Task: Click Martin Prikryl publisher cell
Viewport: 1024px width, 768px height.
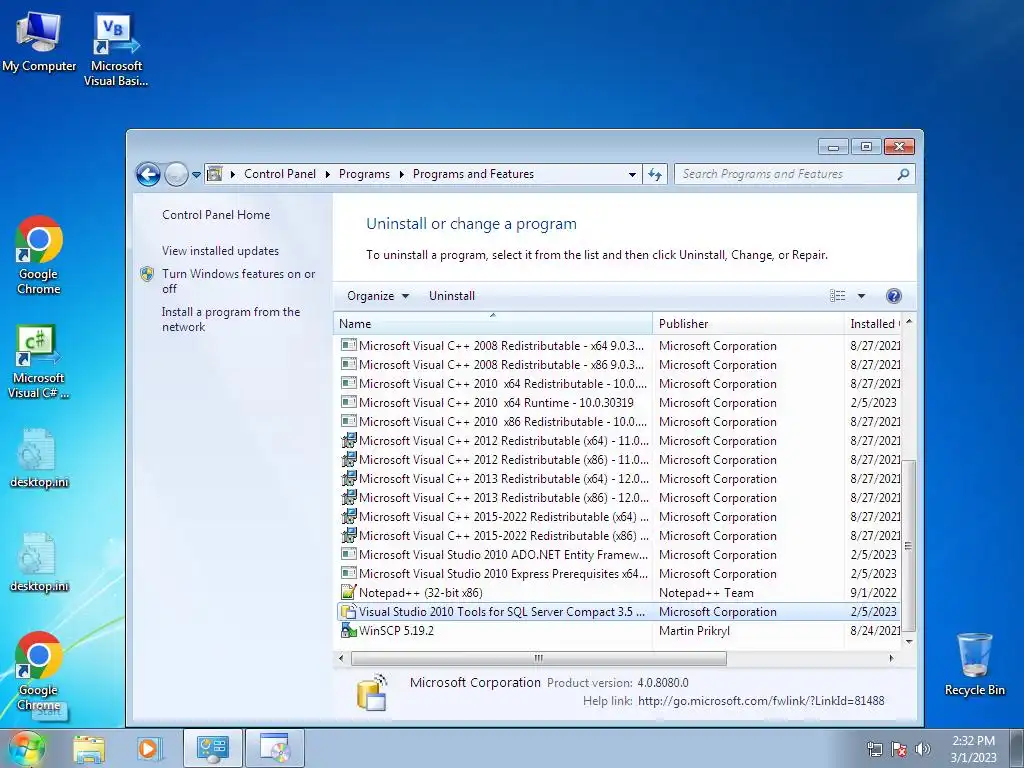Action: point(694,631)
